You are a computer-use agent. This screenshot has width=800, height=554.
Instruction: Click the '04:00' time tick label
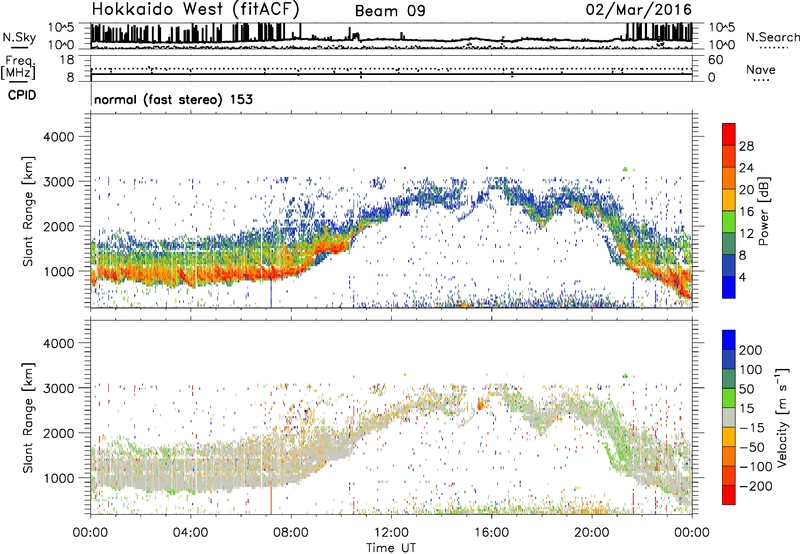[190, 532]
